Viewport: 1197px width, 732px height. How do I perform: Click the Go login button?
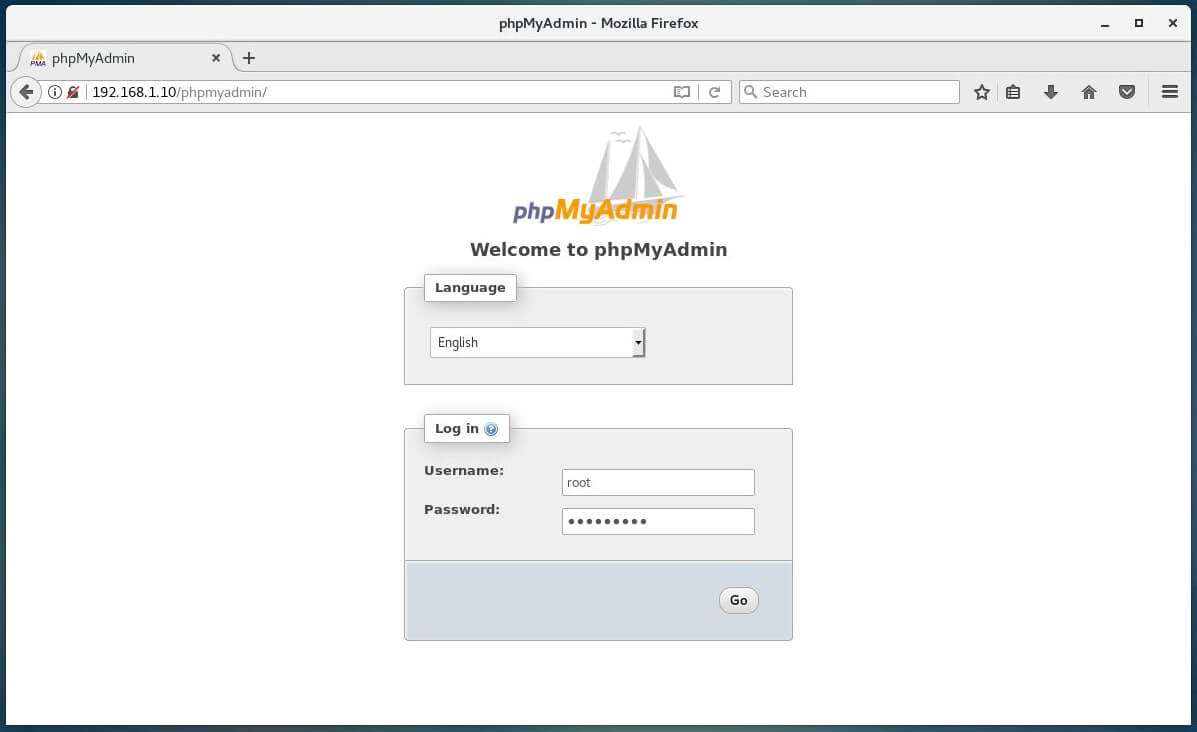point(738,600)
